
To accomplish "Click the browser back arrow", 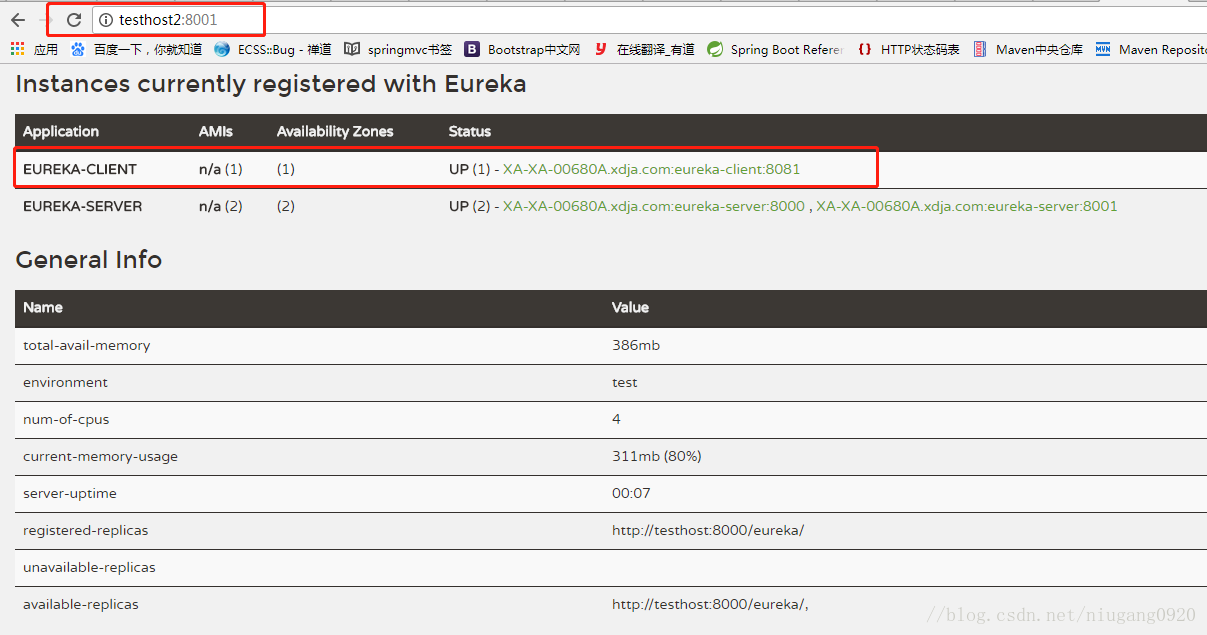I will 18,20.
